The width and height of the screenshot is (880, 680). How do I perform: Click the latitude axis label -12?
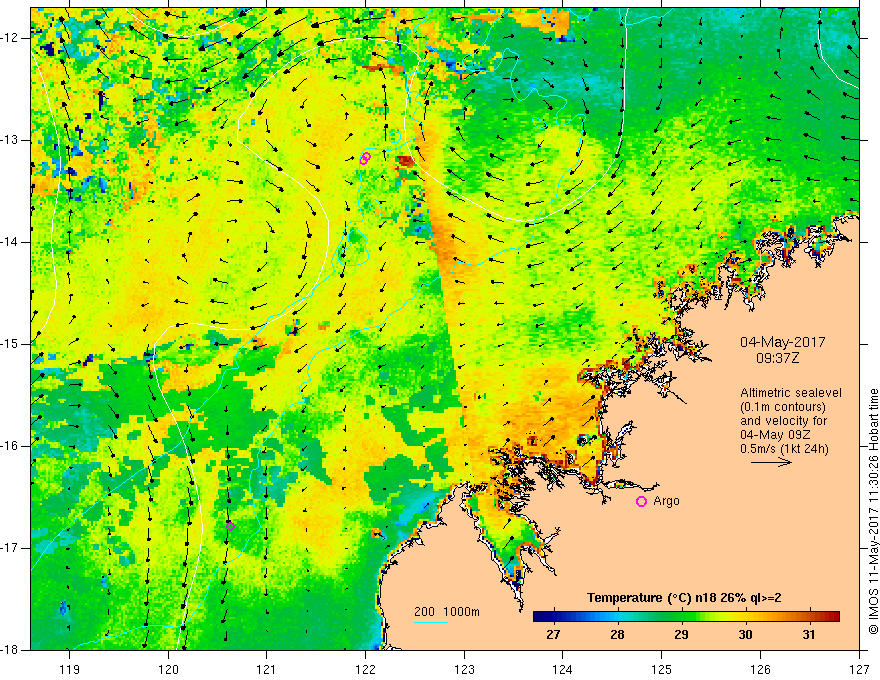tap(10, 38)
